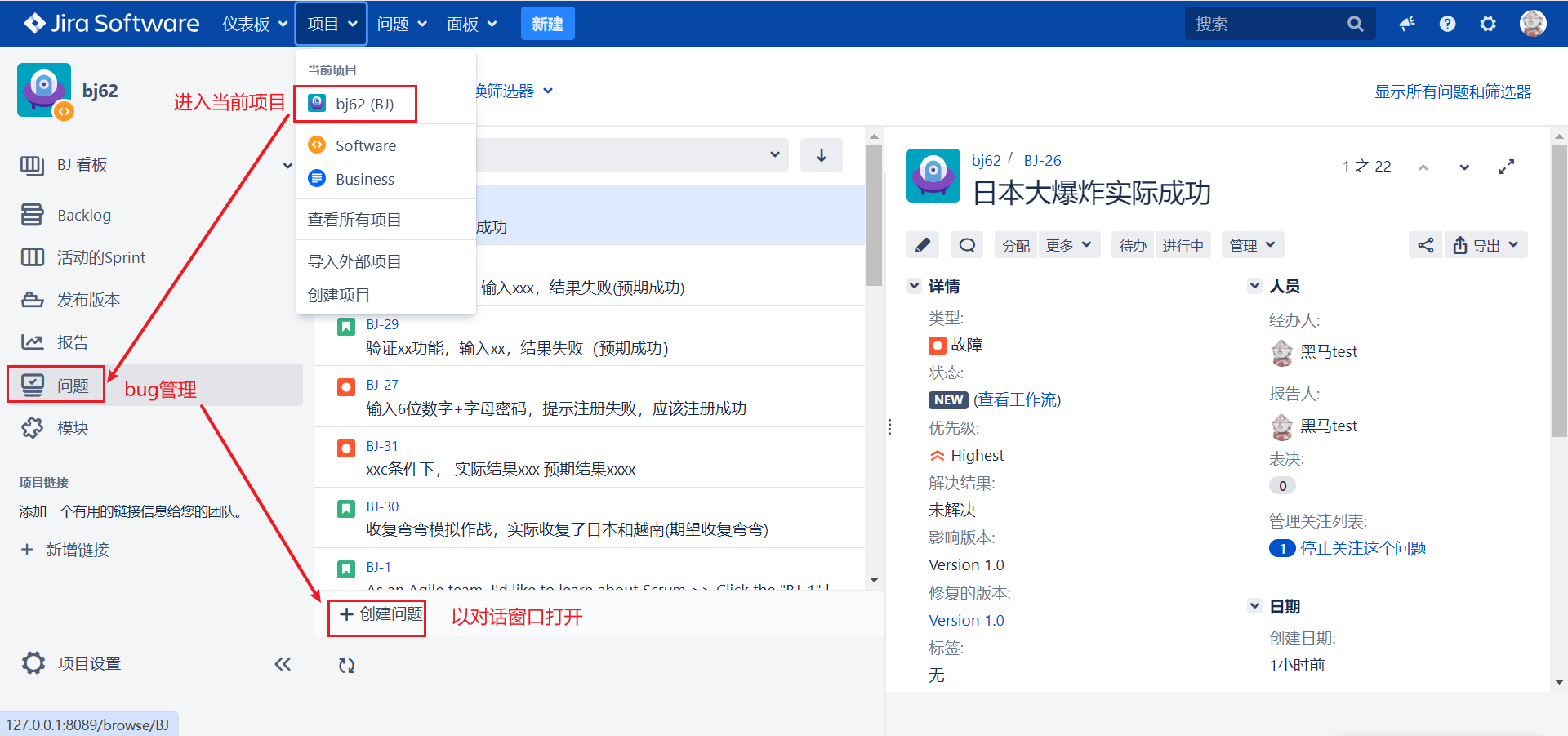Collapse the 详情 details section
Image resolution: width=1568 pixels, height=736 pixels.
(x=914, y=286)
